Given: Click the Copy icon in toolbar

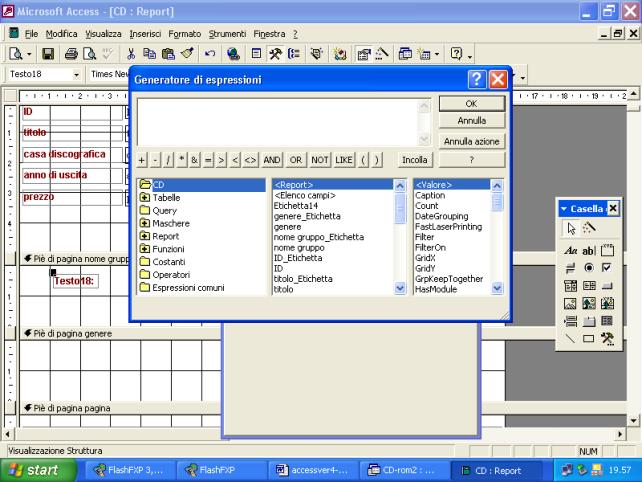Looking at the screenshot, I should point(149,54).
